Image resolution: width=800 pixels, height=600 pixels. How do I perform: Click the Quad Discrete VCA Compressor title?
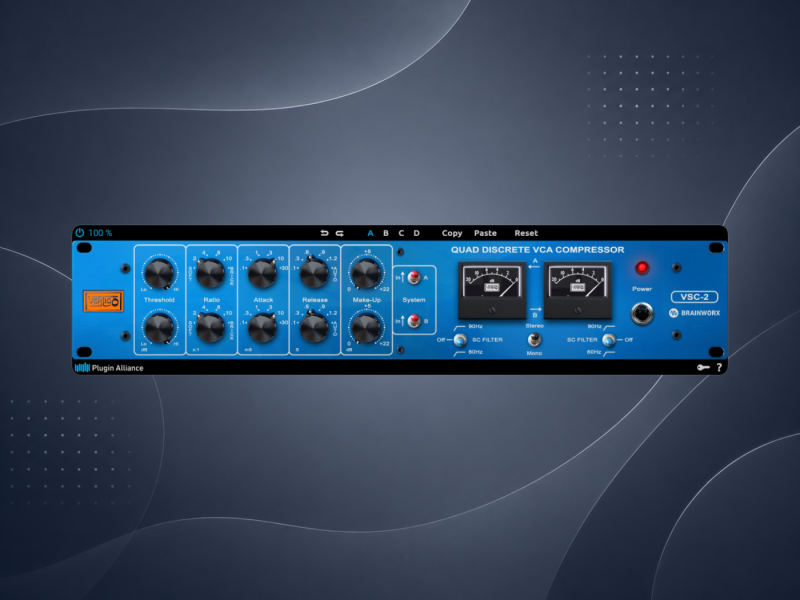[537, 249]
